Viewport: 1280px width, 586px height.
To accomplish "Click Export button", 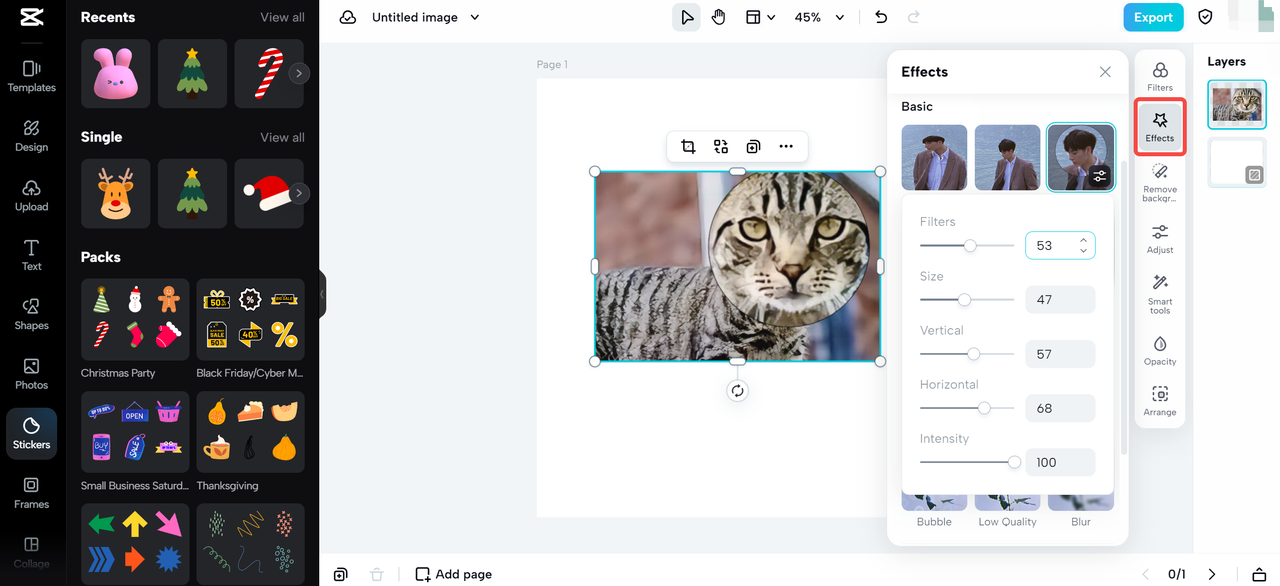I will pos(1153,18).
